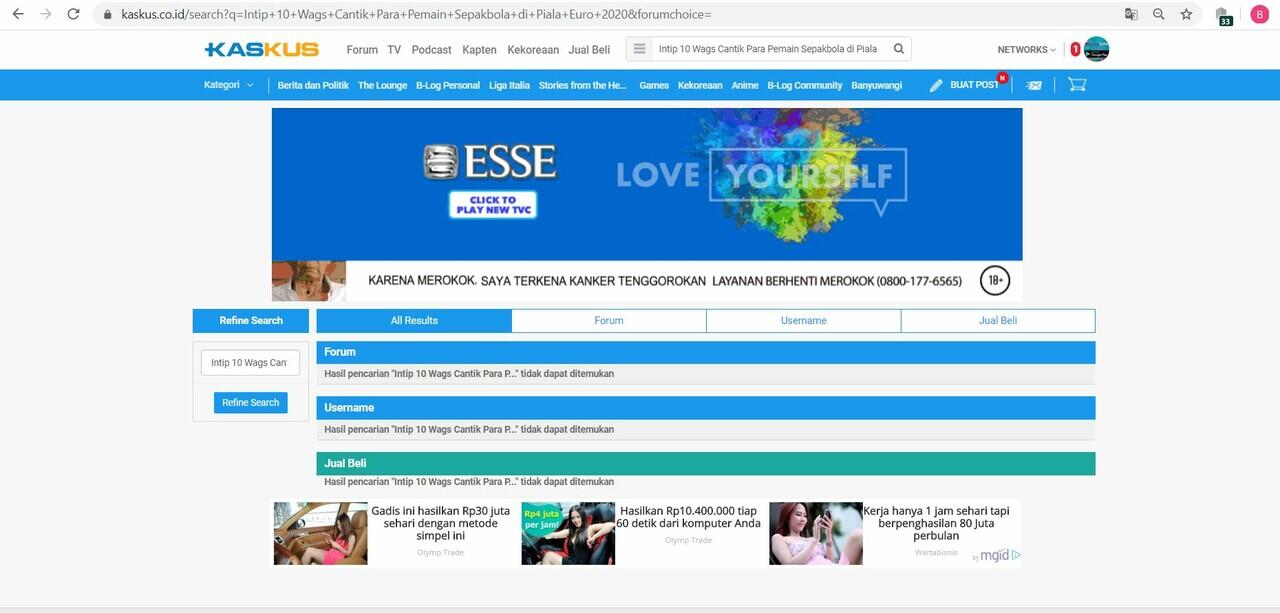Open ad 'Hasilkan Rp10.400.000 tiap 60 detik'
Screen dimensions: 1280x613
tap(689, 516)
